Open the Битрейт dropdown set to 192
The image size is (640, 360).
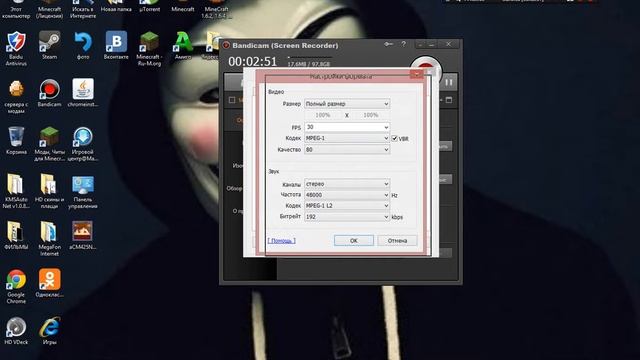point(347,217)
